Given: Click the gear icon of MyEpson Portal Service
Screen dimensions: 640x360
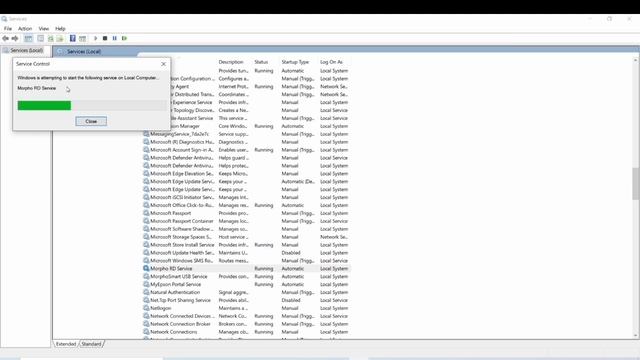Looking at the screenshot, I should (146, 284).
